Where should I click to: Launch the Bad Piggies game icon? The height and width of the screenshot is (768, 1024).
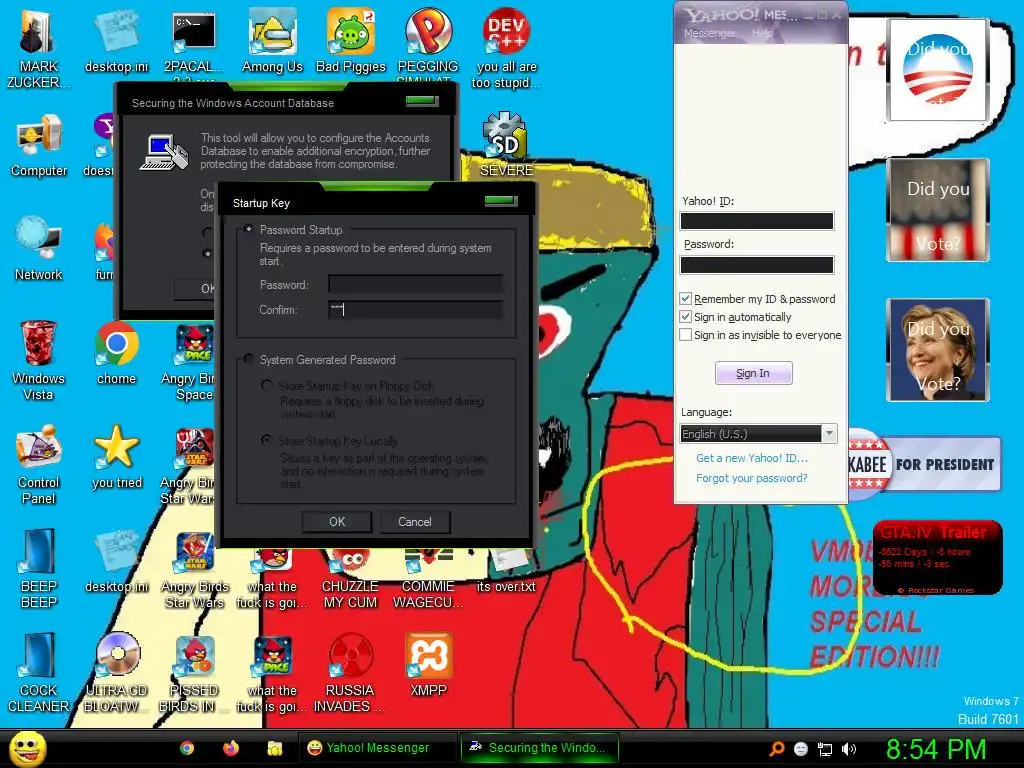point(351,40)
